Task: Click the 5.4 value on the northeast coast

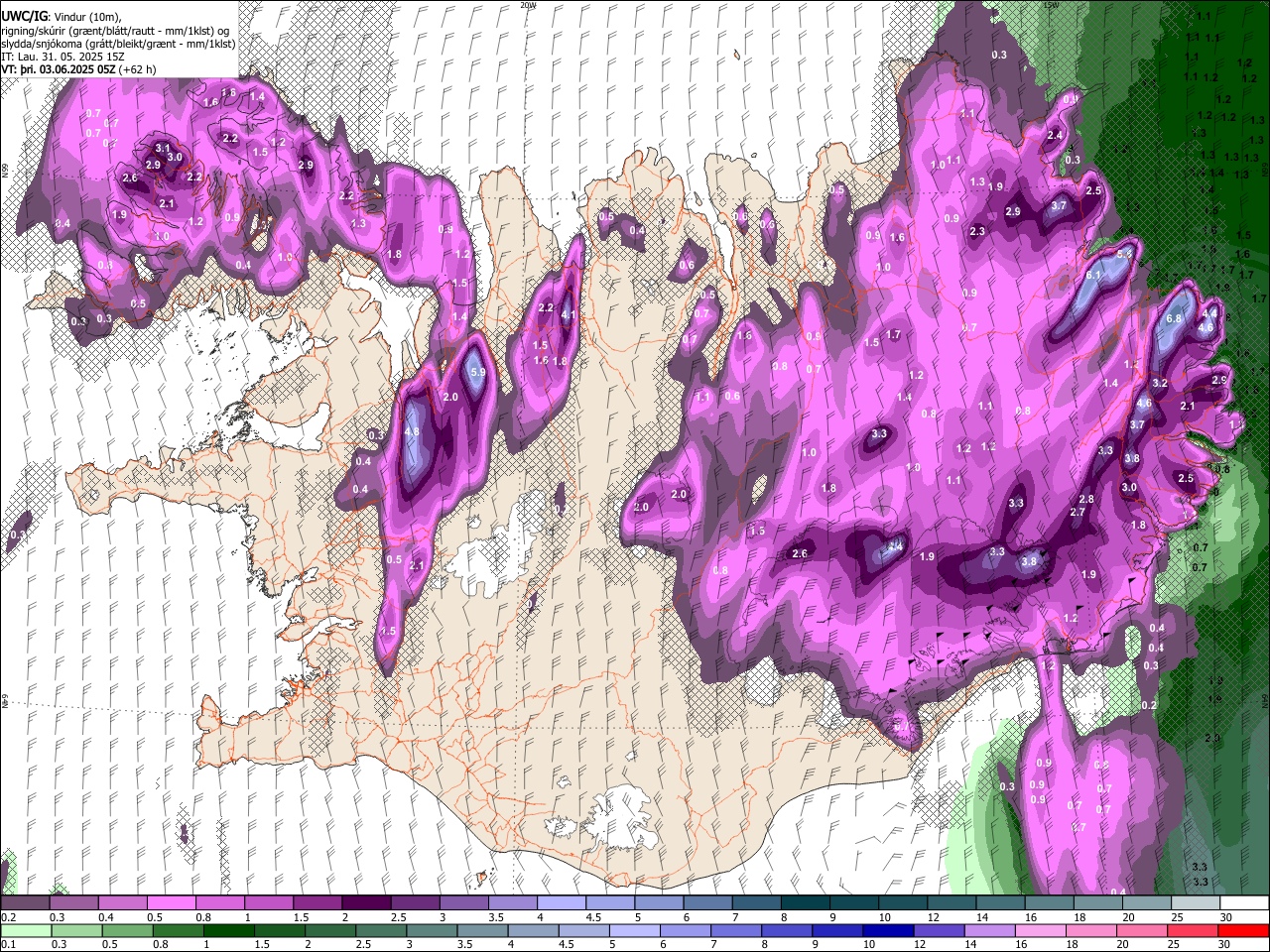Action: pos(1124,255)
